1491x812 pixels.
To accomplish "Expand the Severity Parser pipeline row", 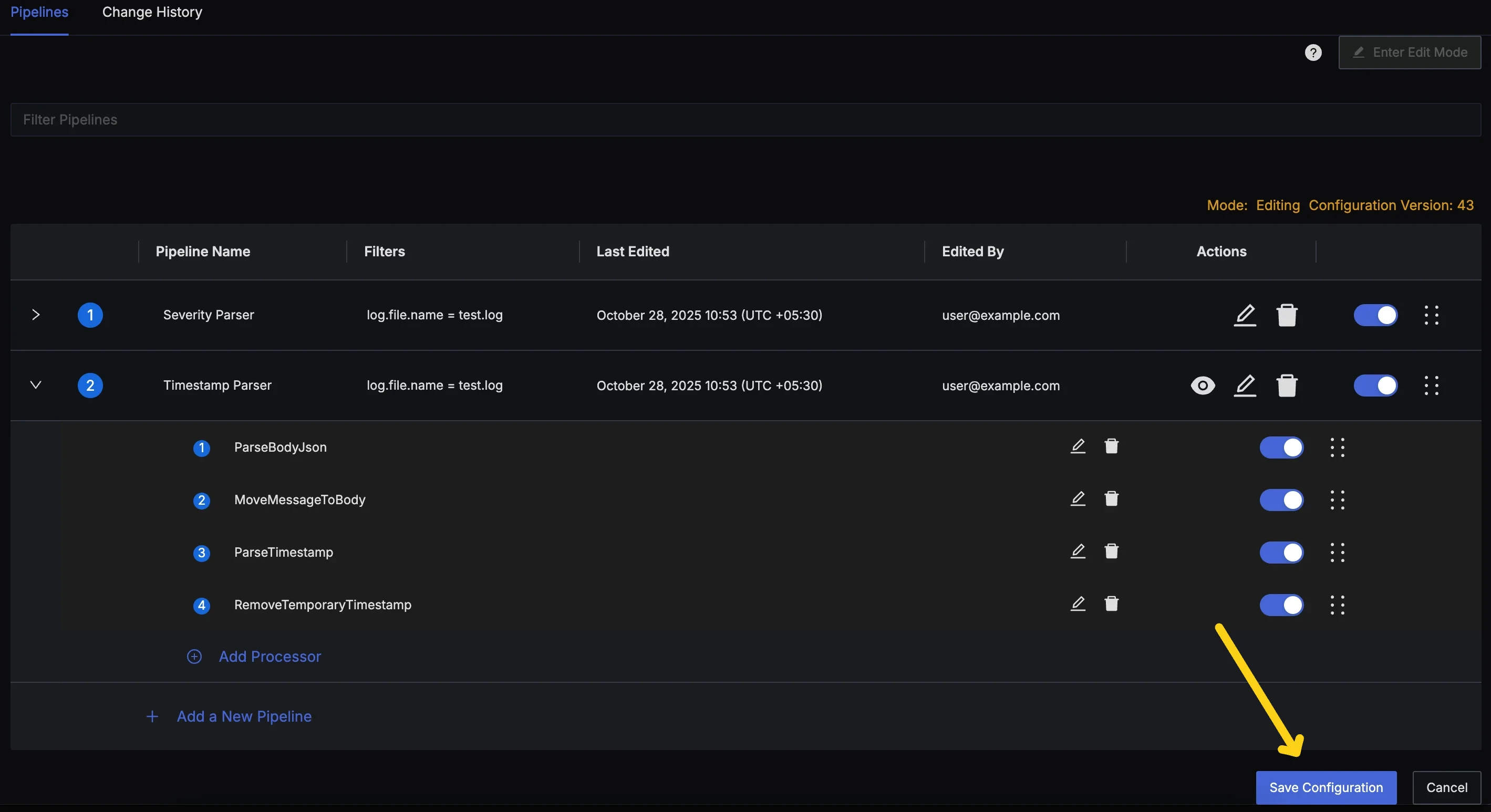I will coord(36,314).
